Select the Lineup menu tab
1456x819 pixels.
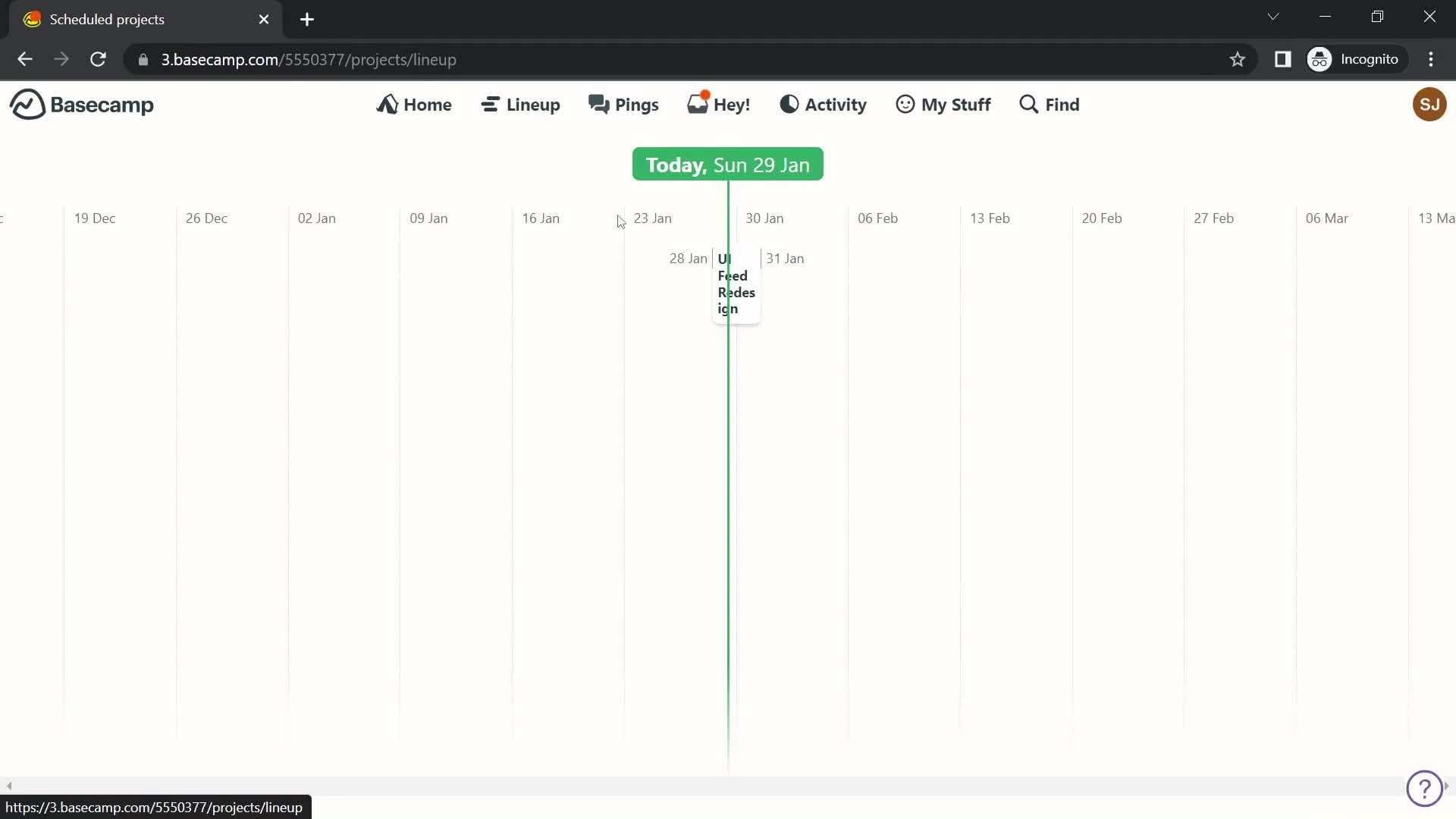[522, 104]
